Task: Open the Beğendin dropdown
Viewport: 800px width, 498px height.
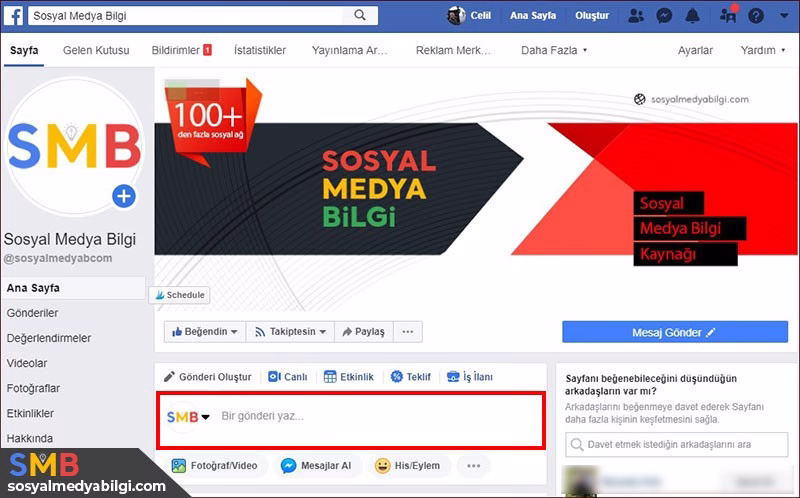Action: pyautogui.click(x=205, y=332)
